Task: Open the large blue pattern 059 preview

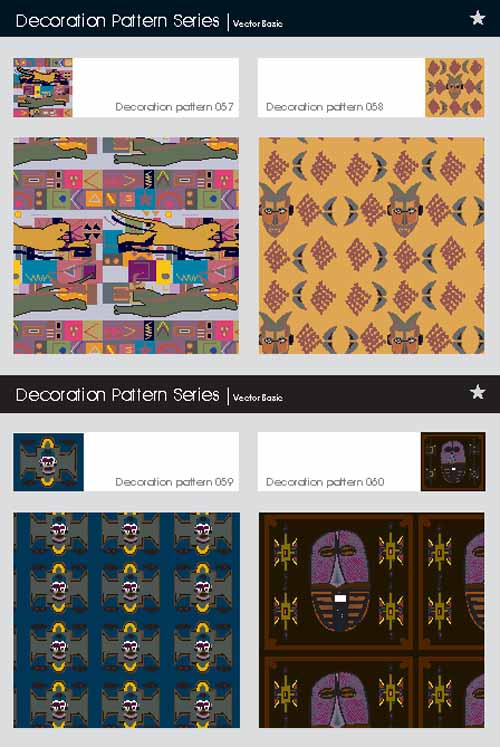Action: [127, 620]
